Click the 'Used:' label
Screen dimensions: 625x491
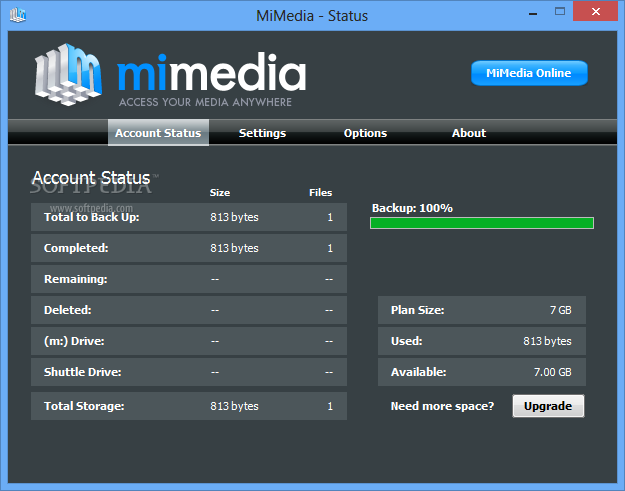pyautogui.click(x=406, y=341)
